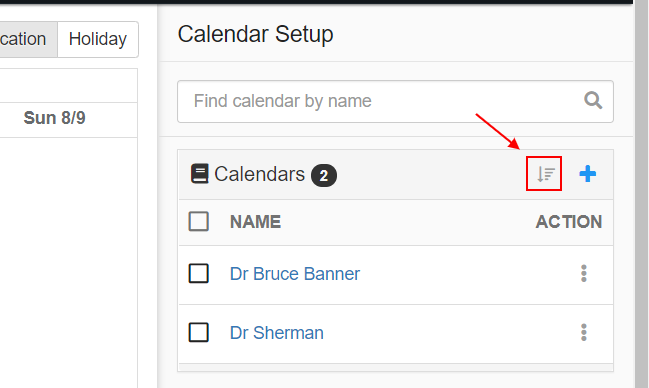Click the calendar count badge showing 2
Viewport: 649px width, 388px height.
[324, 176]
